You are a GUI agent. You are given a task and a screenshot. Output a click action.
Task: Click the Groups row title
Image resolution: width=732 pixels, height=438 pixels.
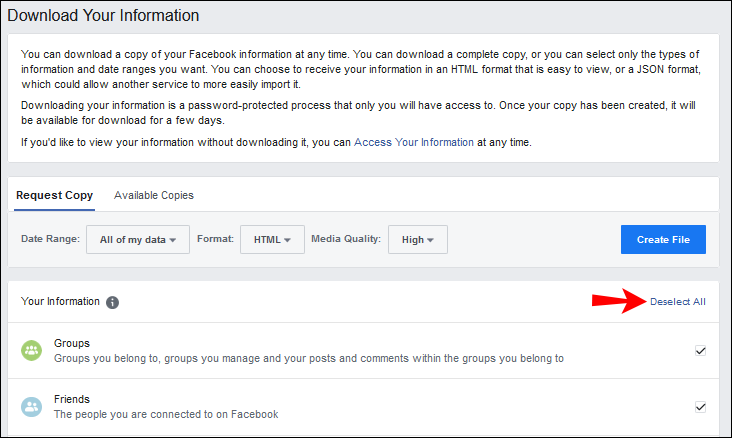(x=72, y=343)
